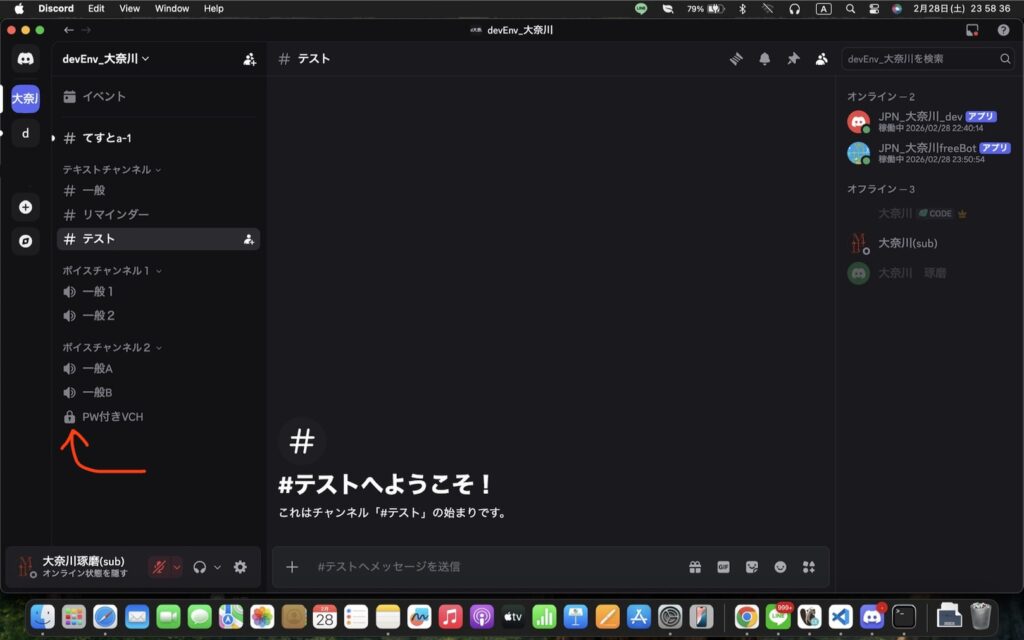The height and width of the screenshot is (640, 1024).
Task: Add a server with plus icon
Action: point(26,208)
